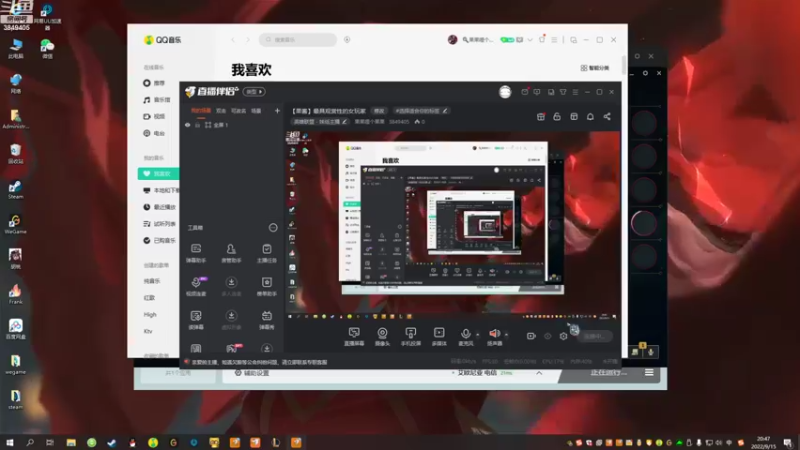Open 视频 in QQ音乐 sidebar

(x=154, y=116)
